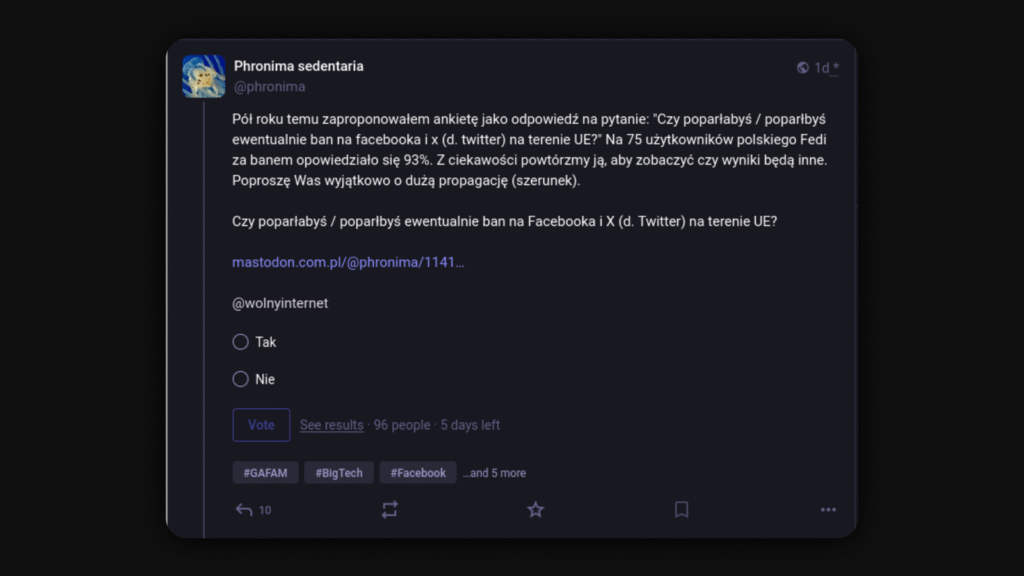
Task: Click the 'See results' link
Action: [331, 425]
